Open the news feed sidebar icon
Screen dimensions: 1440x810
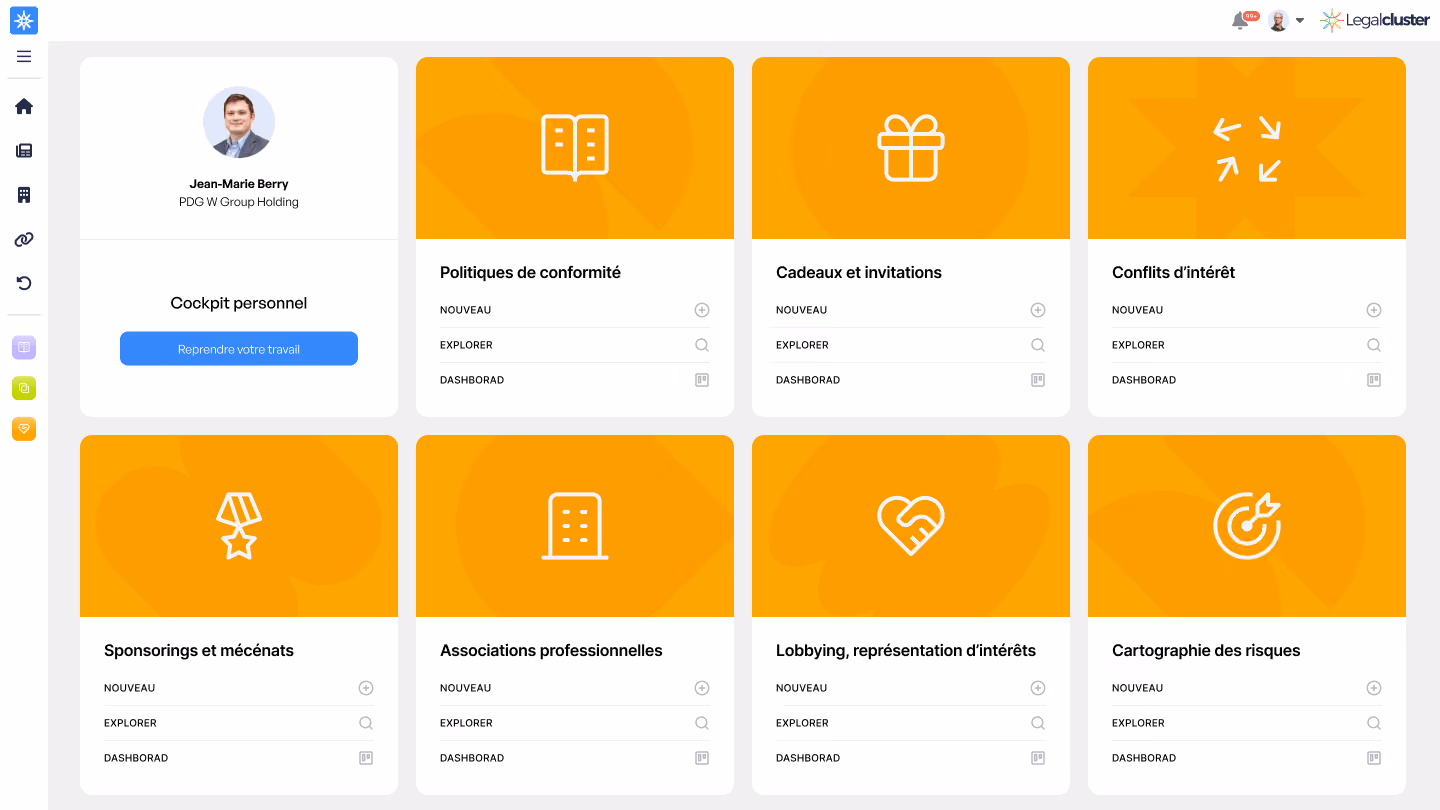24,151
